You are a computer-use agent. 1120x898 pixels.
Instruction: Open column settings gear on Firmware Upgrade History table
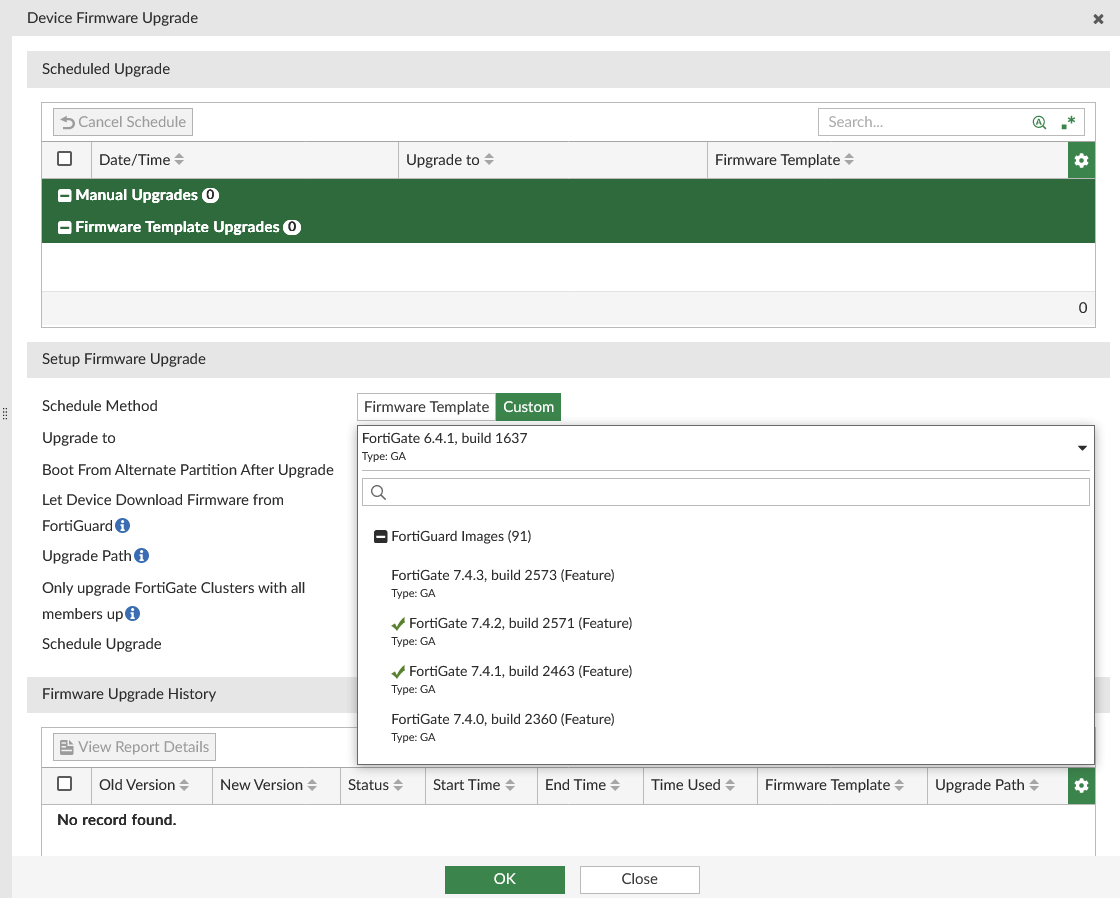tap(1081, 785)
